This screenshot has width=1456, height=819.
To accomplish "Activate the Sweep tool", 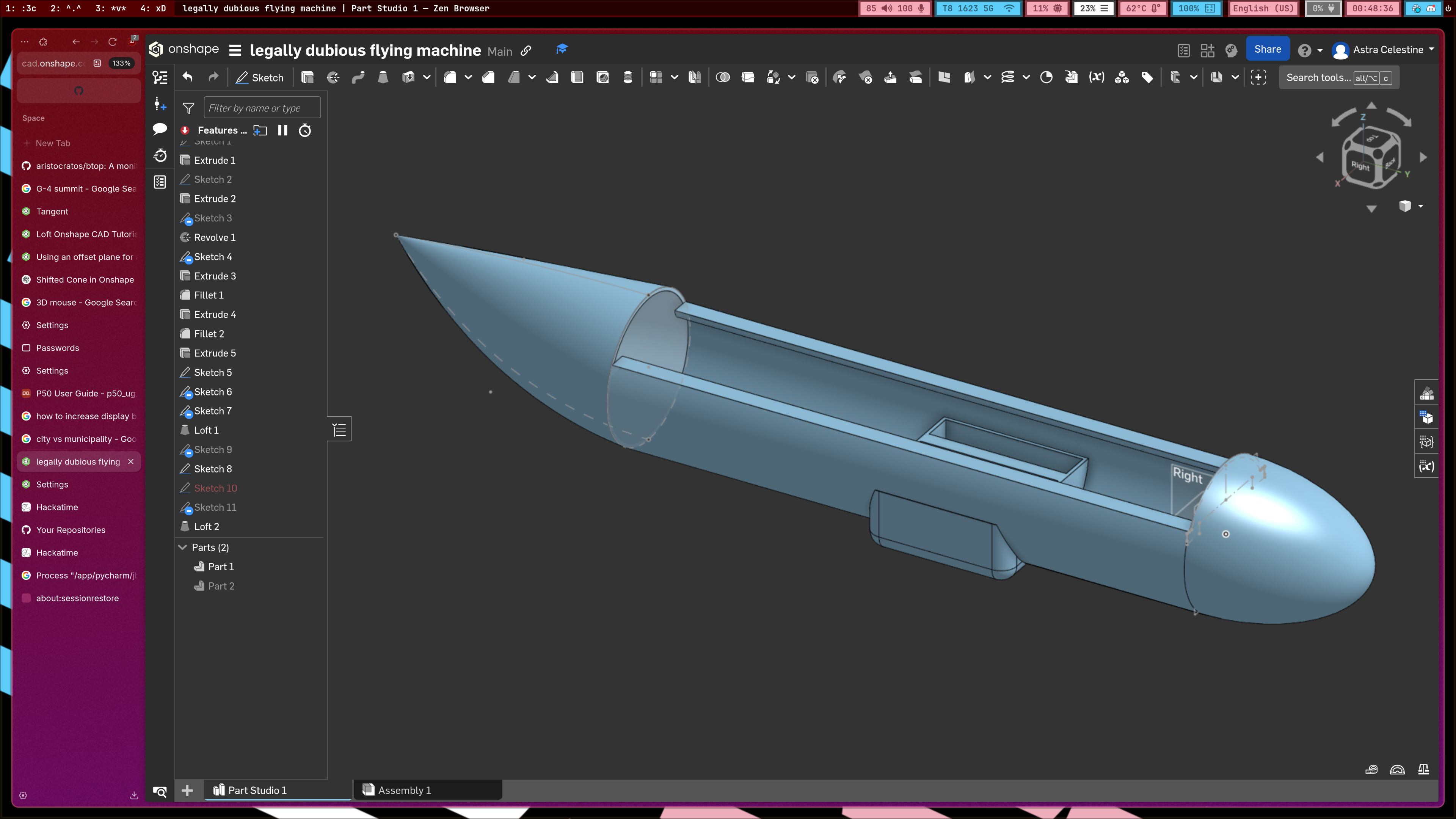I will (x=358, y=77).
